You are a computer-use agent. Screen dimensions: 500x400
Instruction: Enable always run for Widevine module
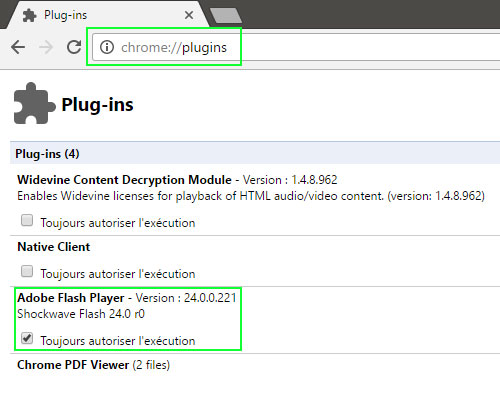point(27,220)
